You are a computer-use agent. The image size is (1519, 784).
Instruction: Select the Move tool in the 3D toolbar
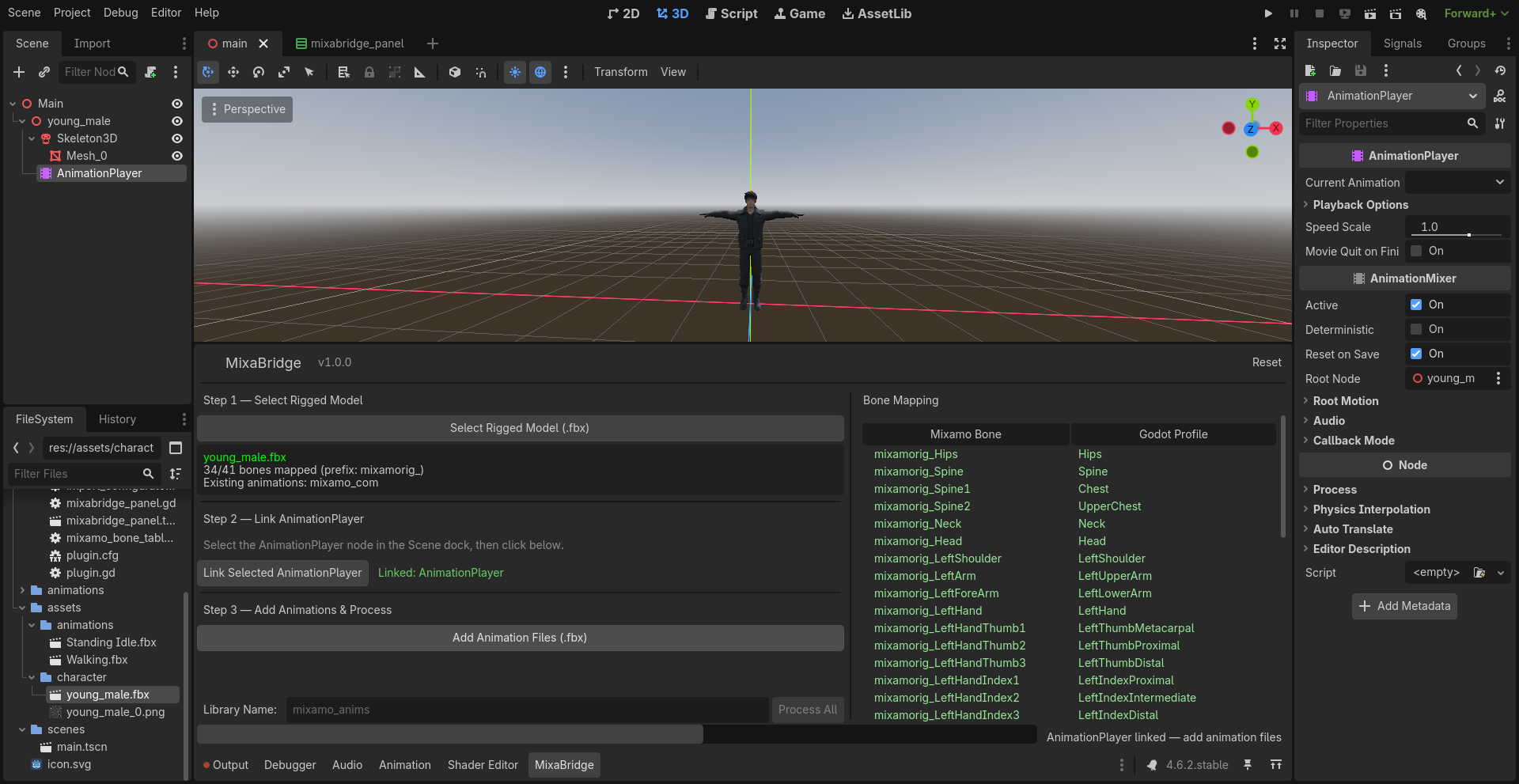coord(233,72)
